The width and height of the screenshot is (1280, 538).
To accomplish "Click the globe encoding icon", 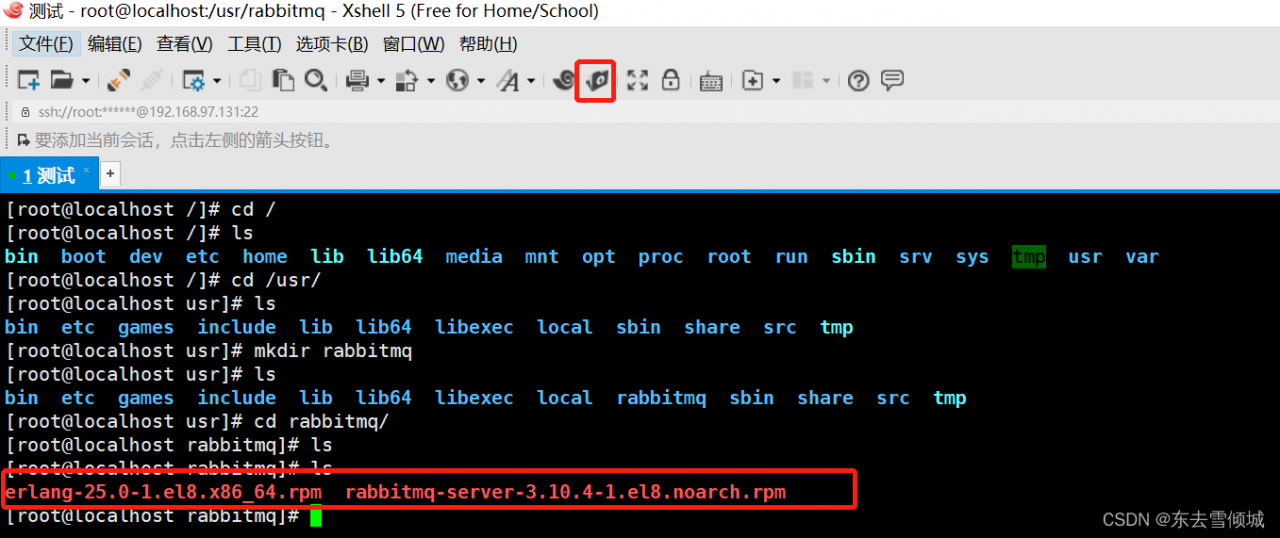I will tap(457, 81).
